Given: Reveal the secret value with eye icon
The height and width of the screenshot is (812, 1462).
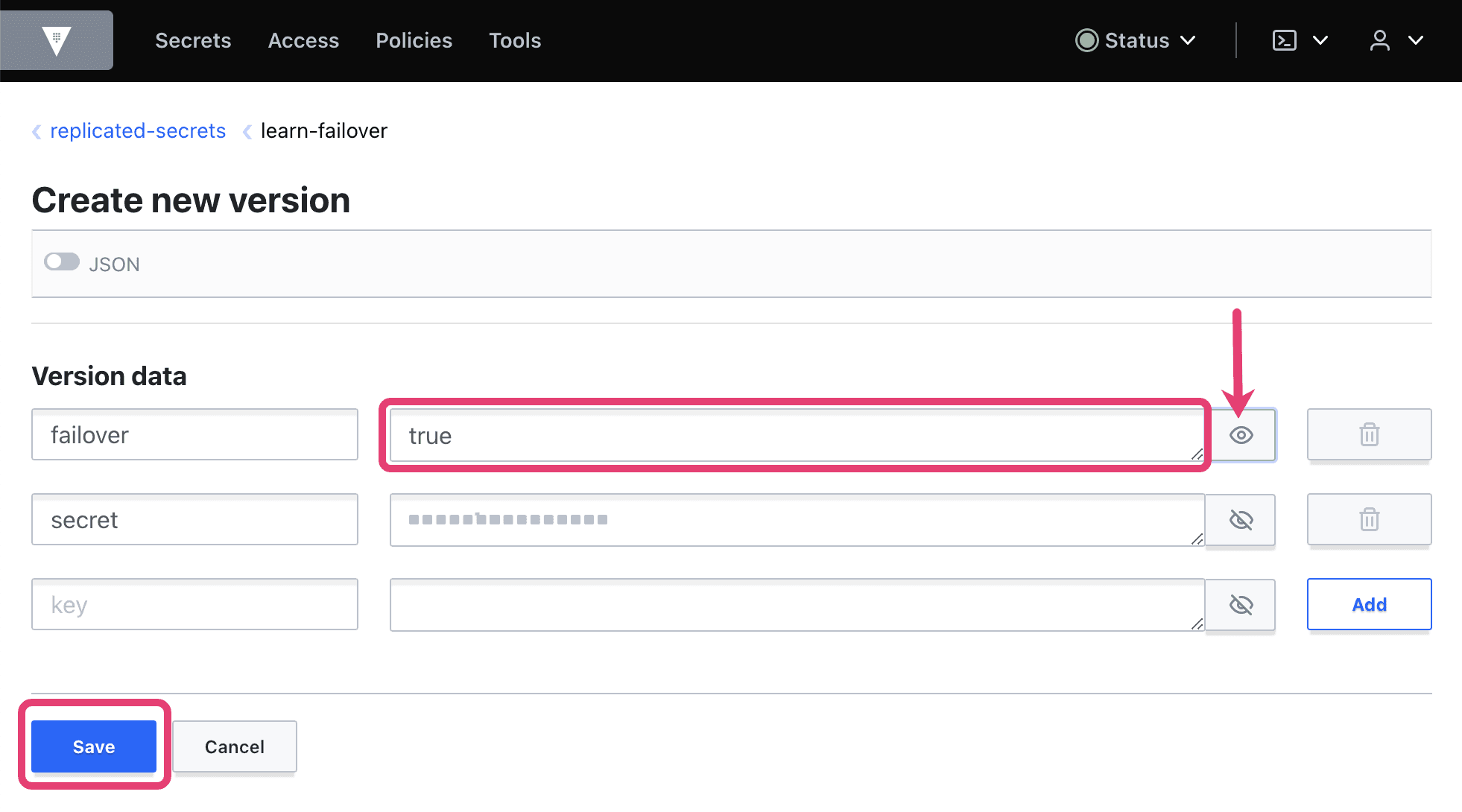Looking at the screenshot, I should point(1241,520).
